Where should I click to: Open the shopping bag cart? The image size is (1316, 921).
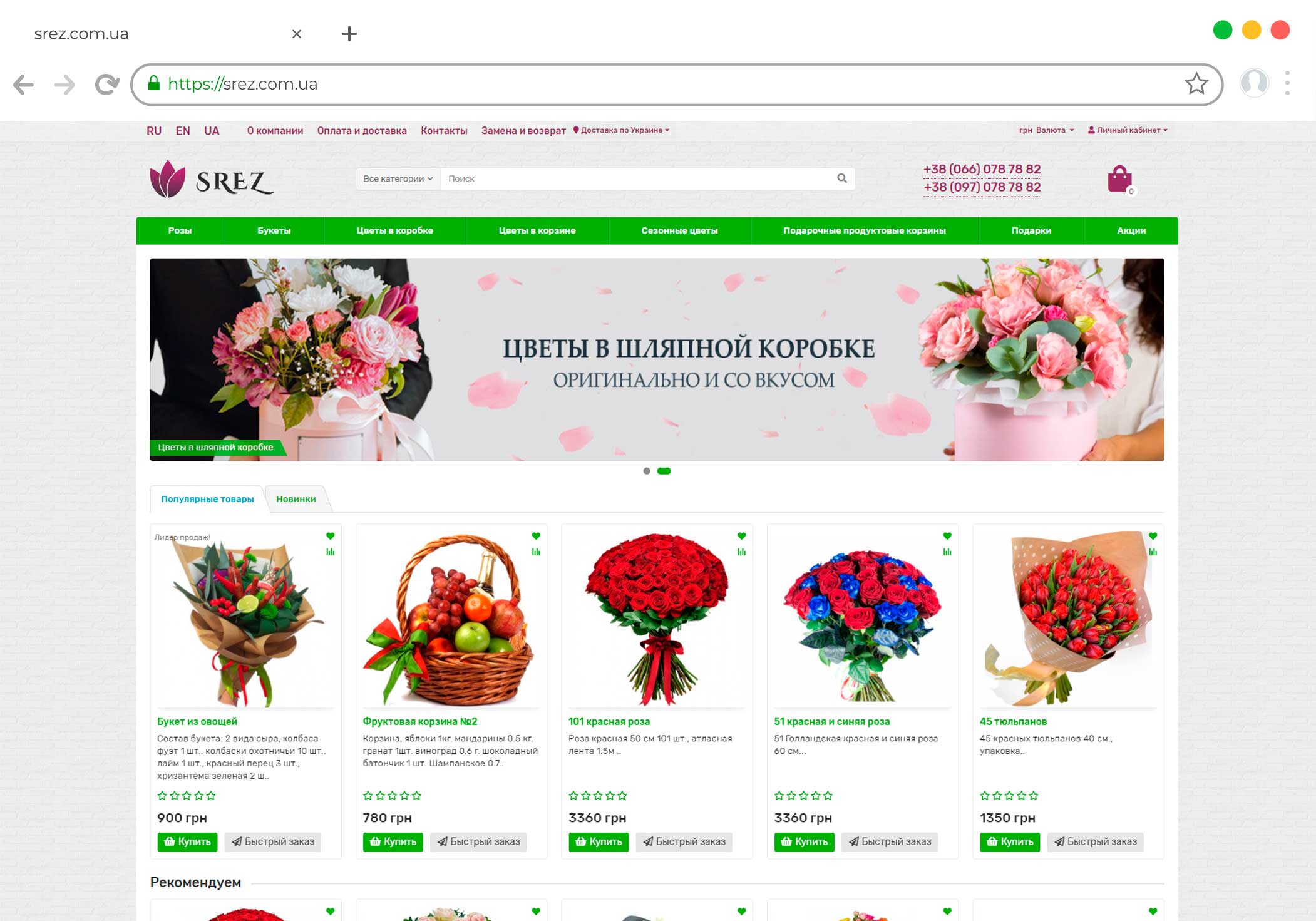[1120, 180]
